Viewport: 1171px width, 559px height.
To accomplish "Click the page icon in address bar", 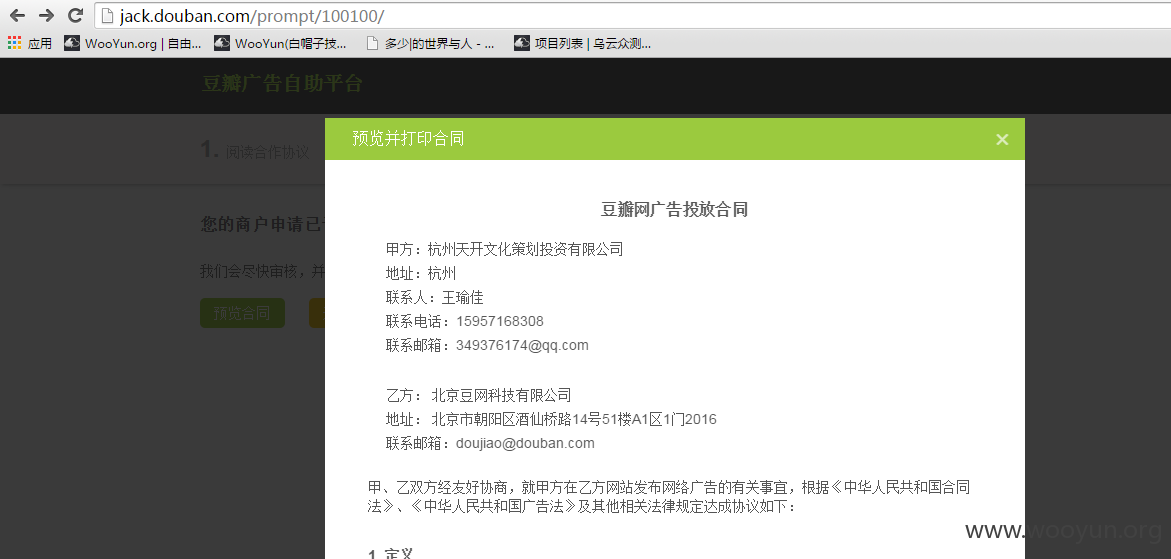I will pyautogui.click(x=108, y=15).
